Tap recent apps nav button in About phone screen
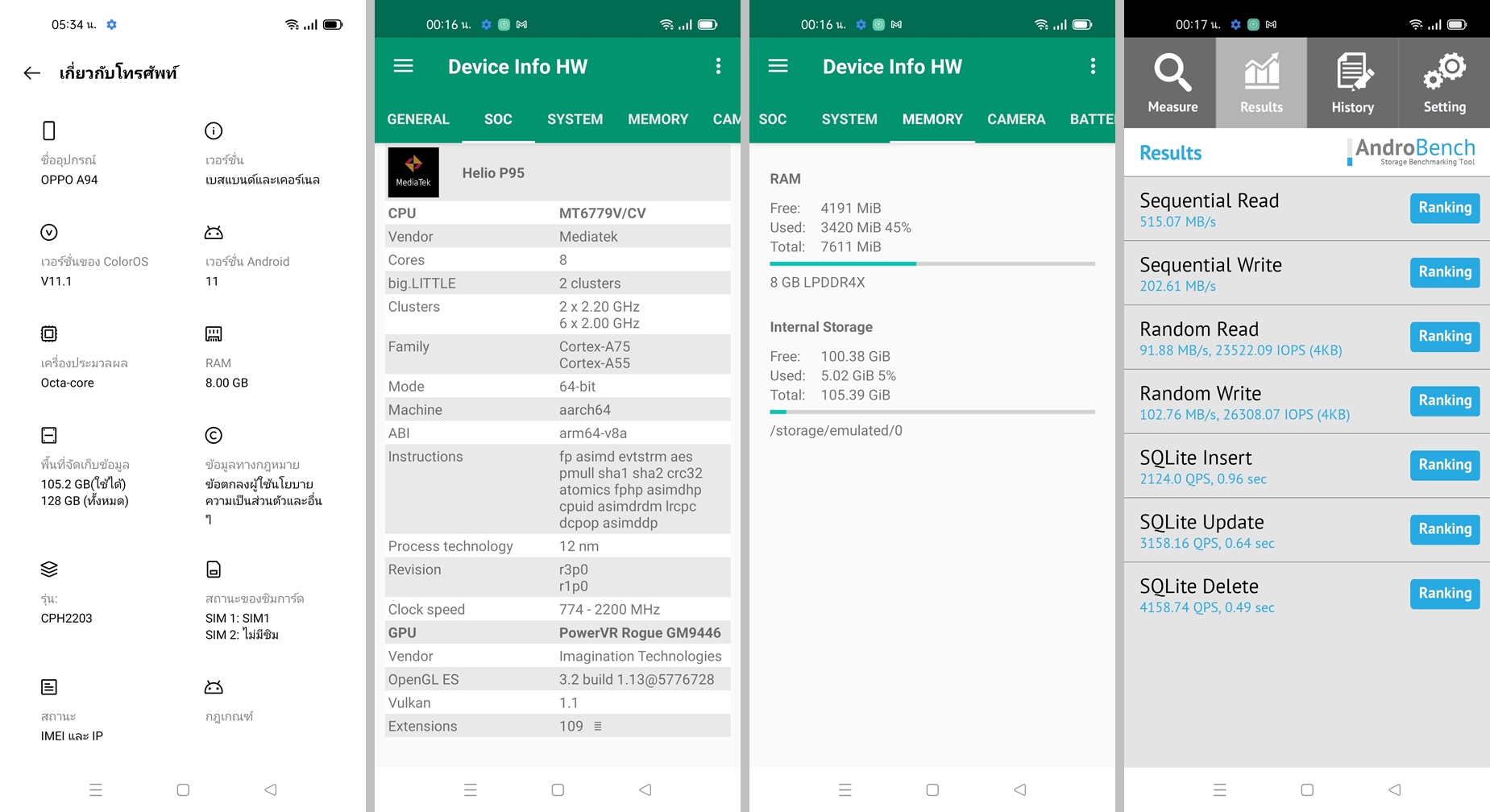Viewport: 1490px width, 812px height. pos(96,789)
